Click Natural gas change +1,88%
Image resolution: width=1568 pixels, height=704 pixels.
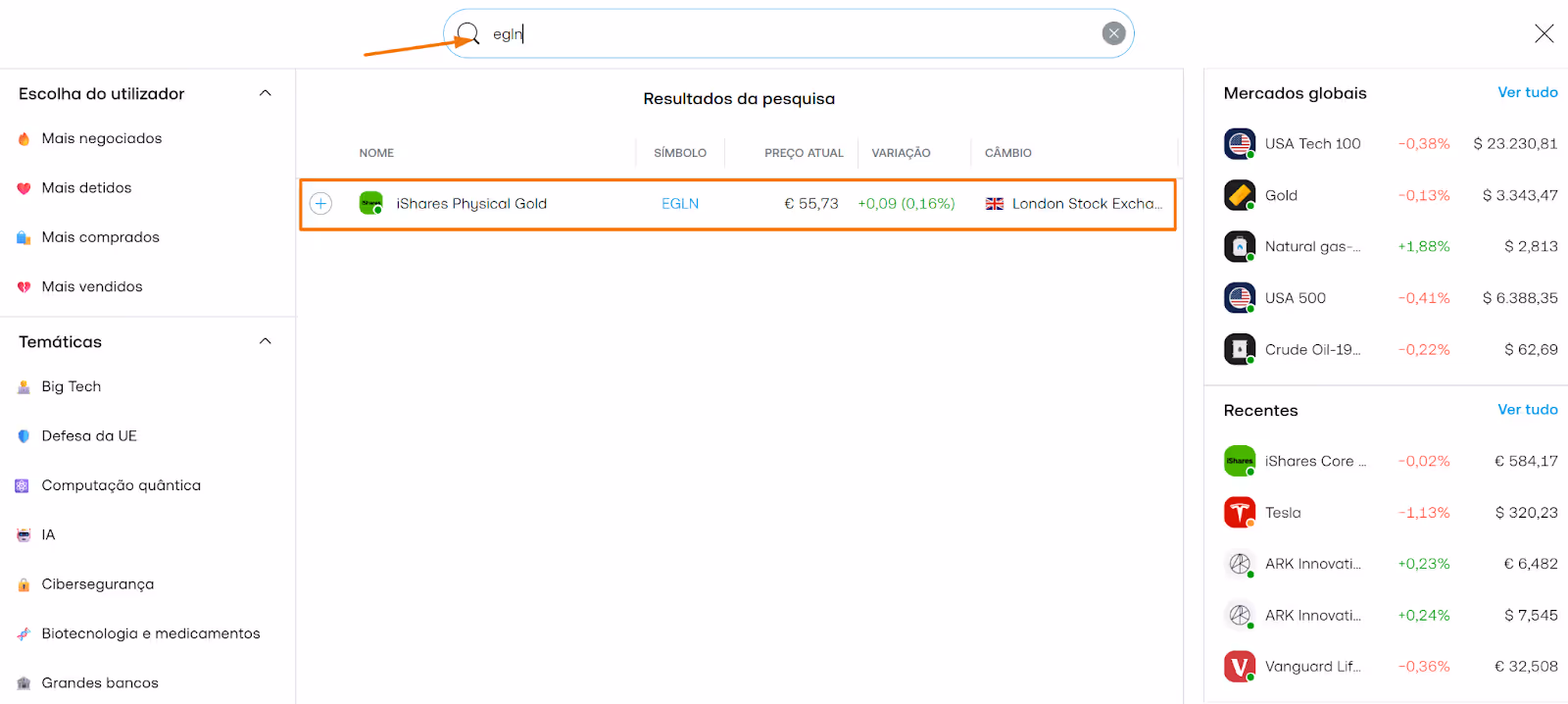point(1424,247)
